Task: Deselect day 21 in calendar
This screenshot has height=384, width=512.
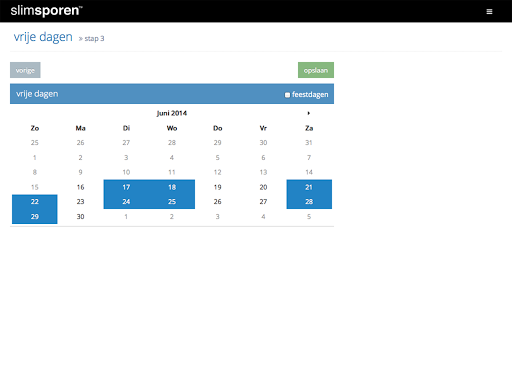Action: click(x=309, y=187)
